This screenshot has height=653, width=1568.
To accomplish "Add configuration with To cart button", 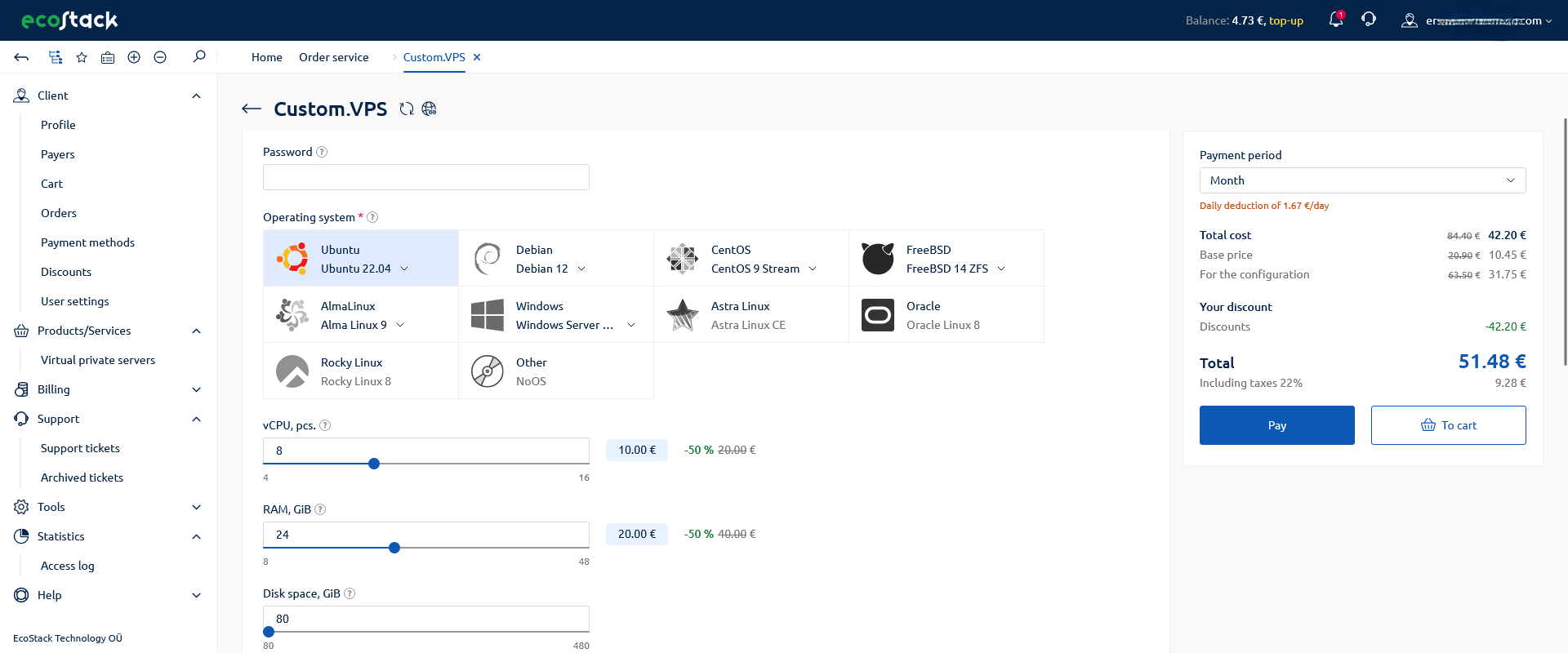I will pyautogui.click(x=1449, y=425).
